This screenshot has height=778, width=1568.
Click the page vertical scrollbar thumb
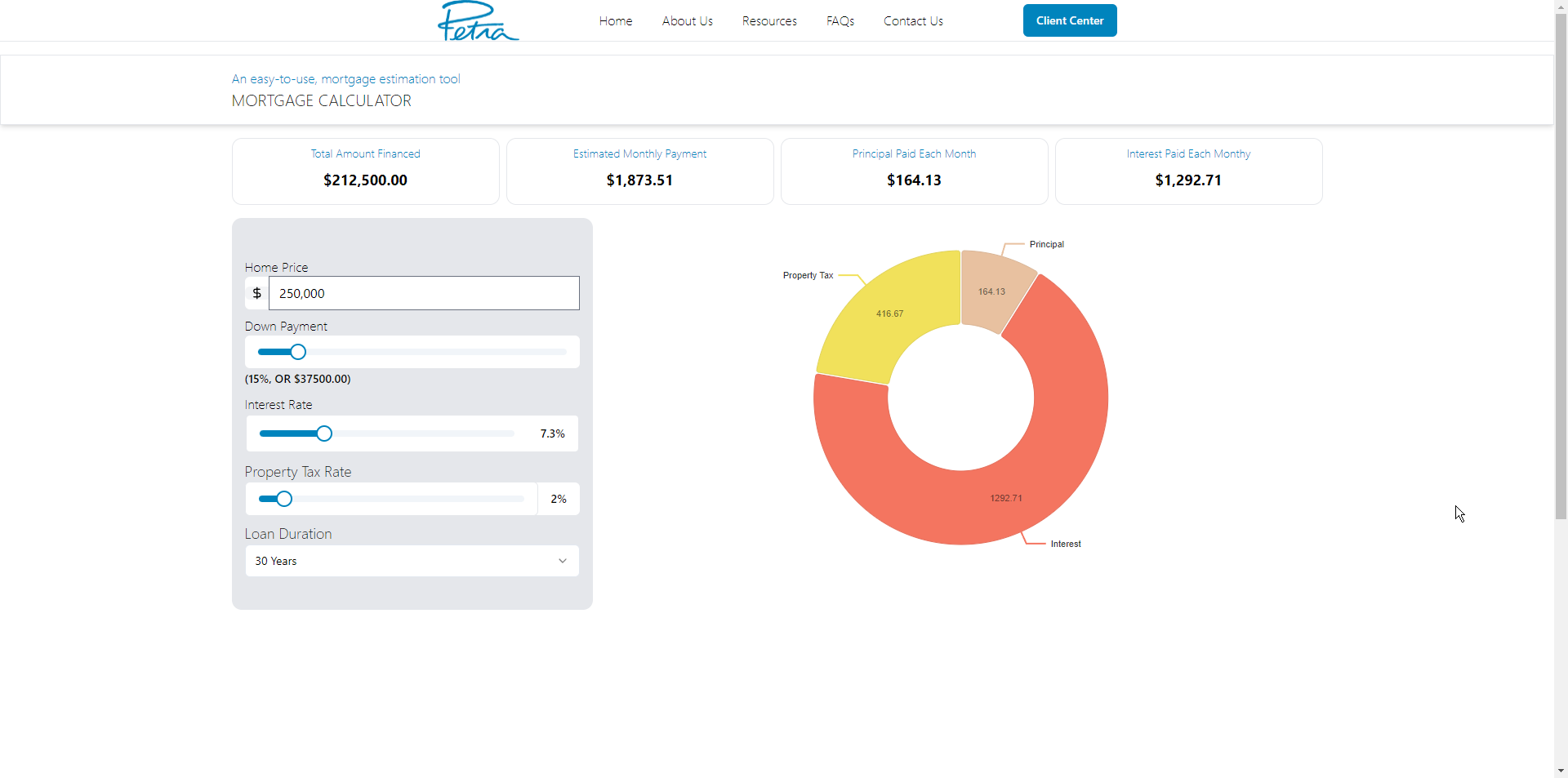[1561, 265]
